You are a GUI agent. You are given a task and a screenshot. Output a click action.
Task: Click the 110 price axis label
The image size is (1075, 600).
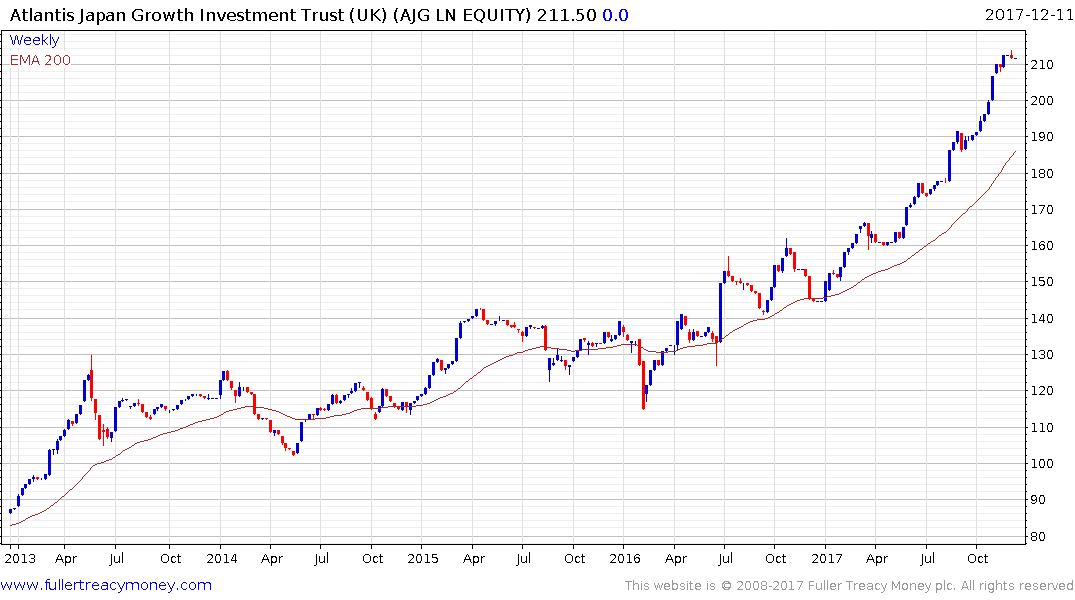(x=1042, y=427)
